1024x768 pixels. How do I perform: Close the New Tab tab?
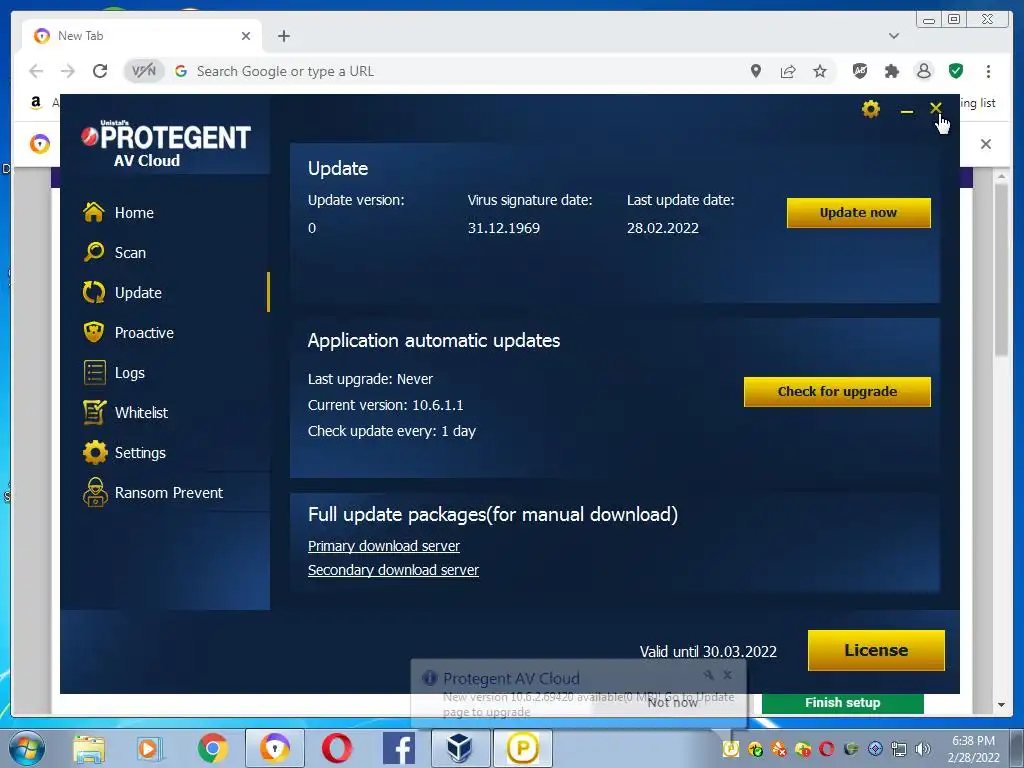tap(246, 36)
